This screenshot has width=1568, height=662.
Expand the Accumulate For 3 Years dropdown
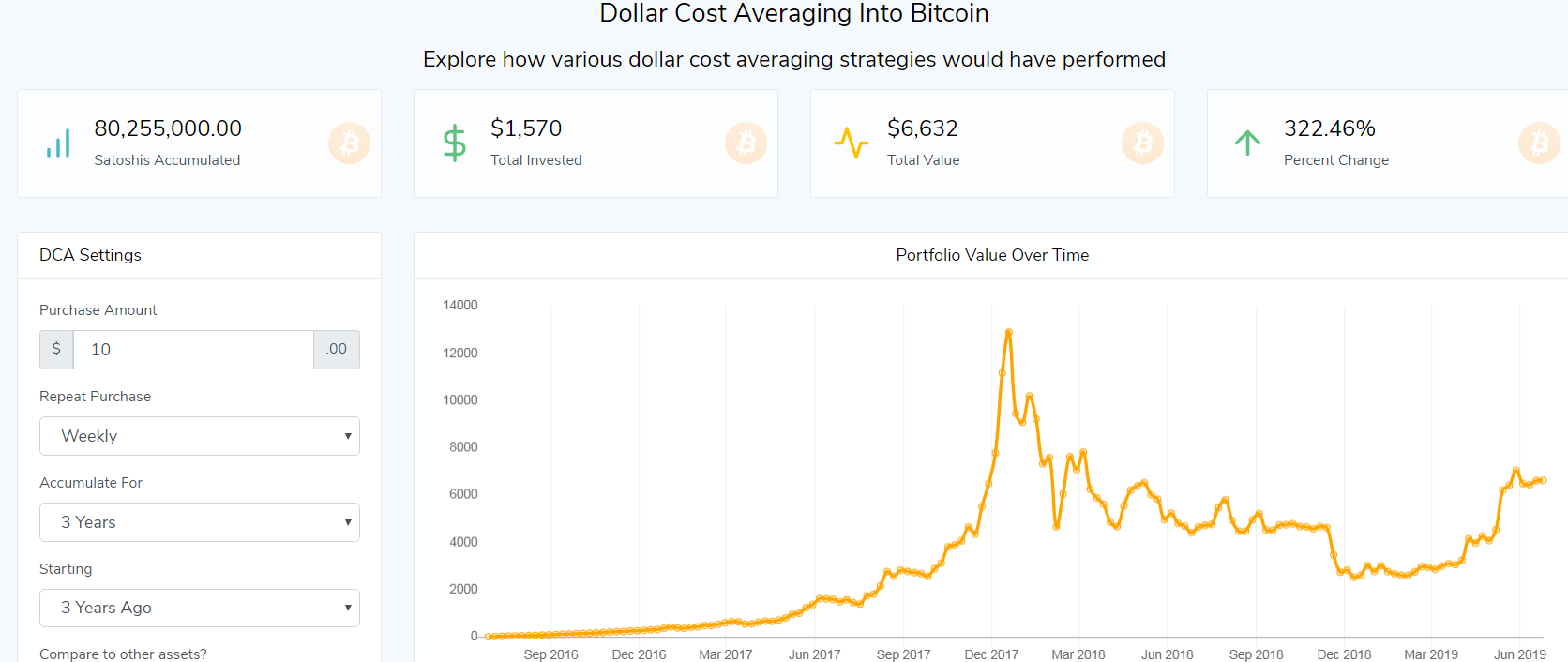200,522
